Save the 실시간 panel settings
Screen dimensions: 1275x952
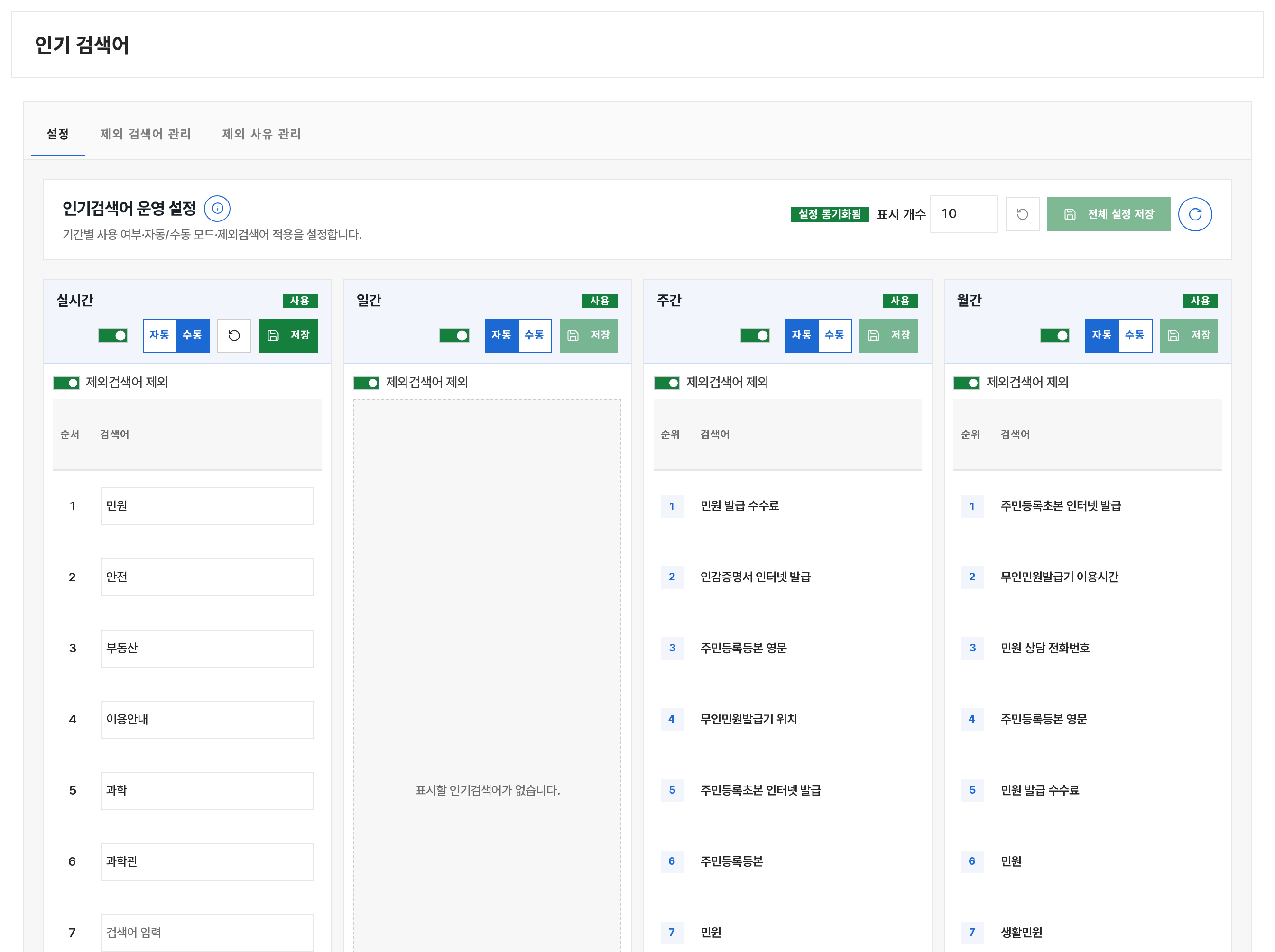pos(288,335)
